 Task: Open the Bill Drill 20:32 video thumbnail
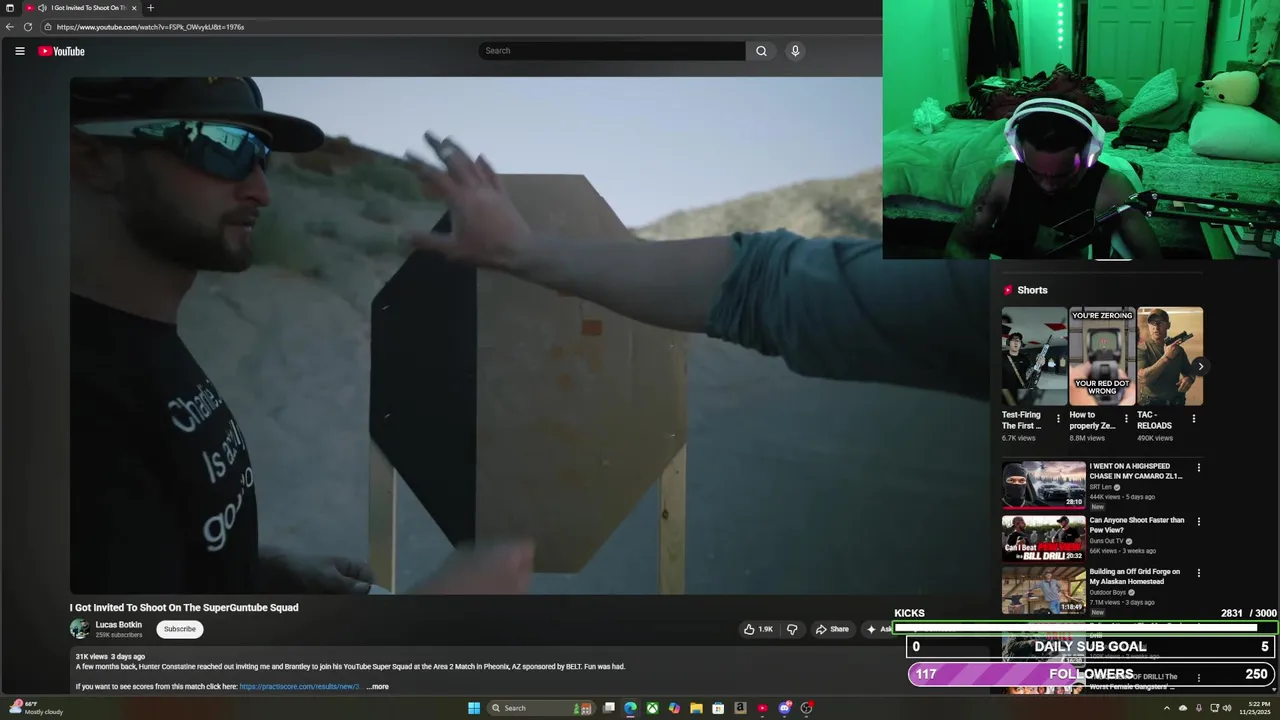(x=1044, y=538)
